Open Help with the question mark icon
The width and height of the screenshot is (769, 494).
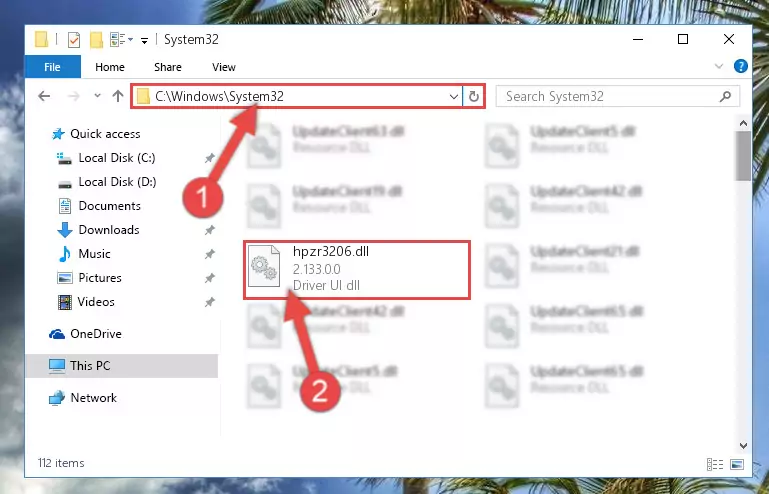pyautogui.click(x=741, y=66)
